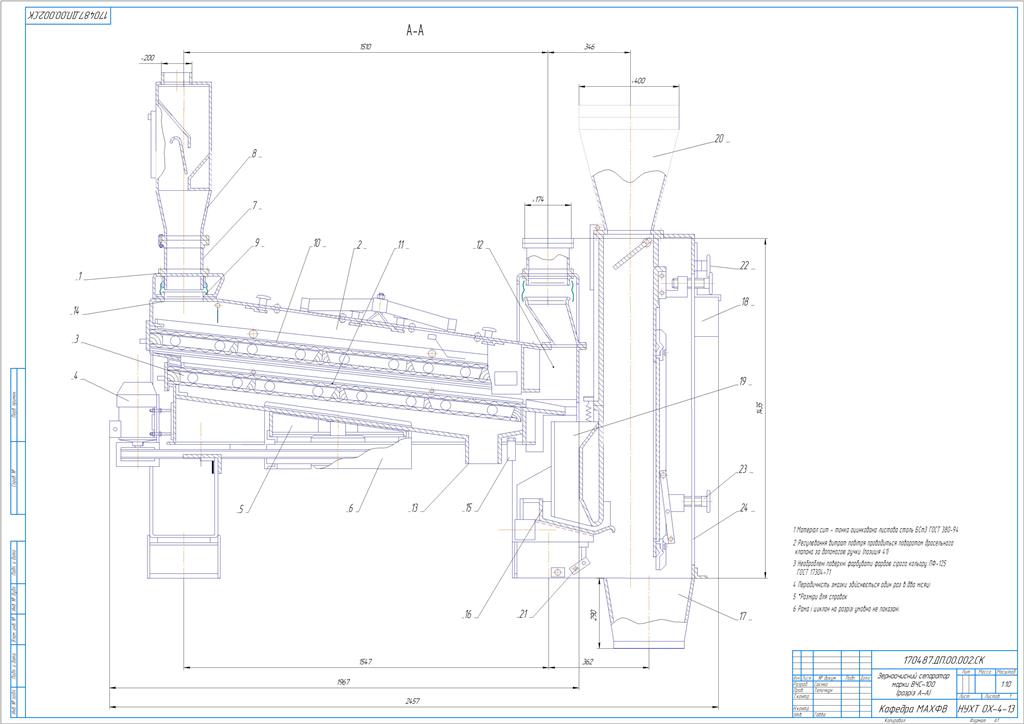Click technical note 5 "Розміри для справок"
This screenshot has width=1024, height=724.
820,597
